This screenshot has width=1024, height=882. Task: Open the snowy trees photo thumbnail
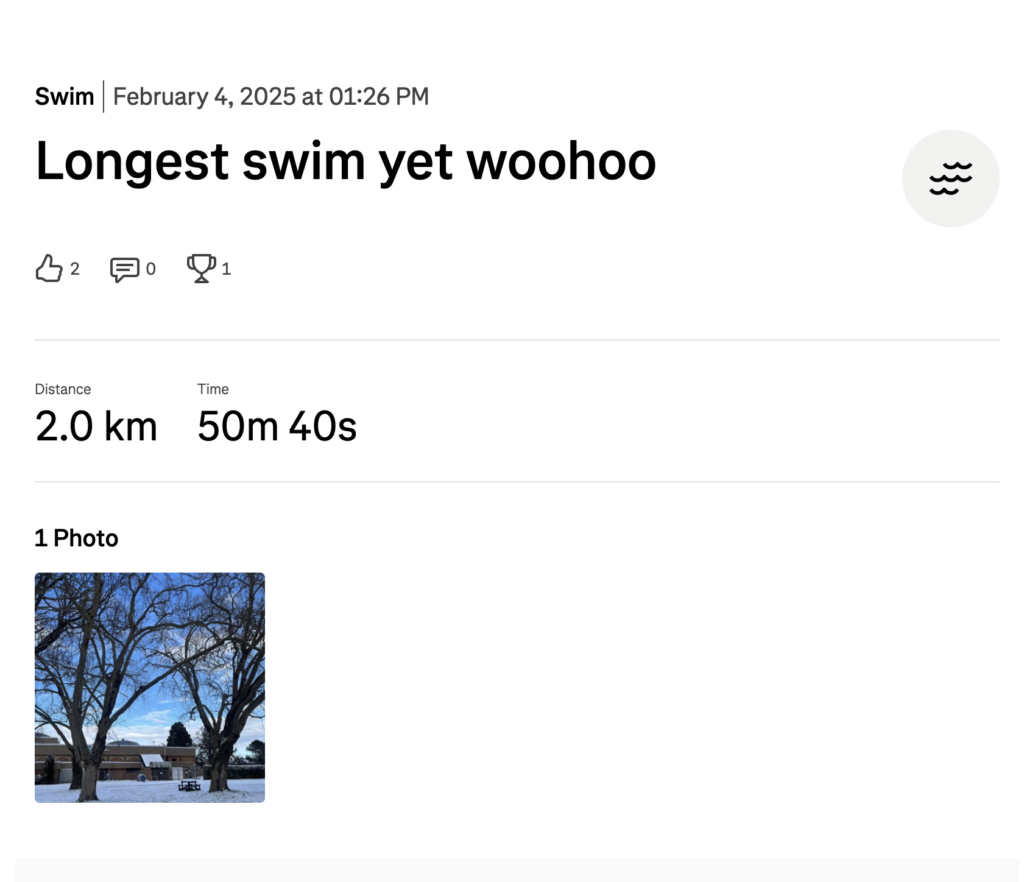tap(150, 687)
